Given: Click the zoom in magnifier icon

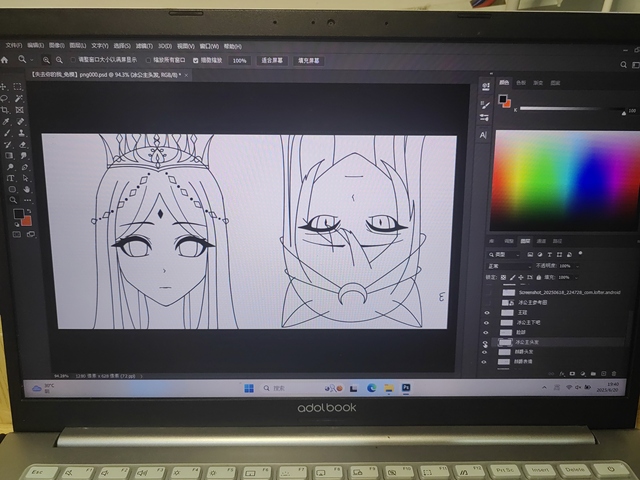Looking at the screenshot, I should [x=47, y=60].
